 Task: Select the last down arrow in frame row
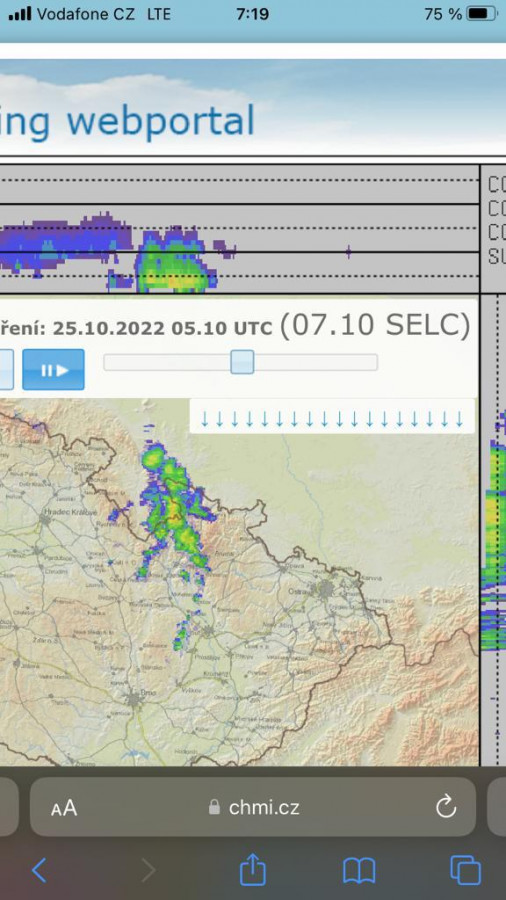coord(459,419)
